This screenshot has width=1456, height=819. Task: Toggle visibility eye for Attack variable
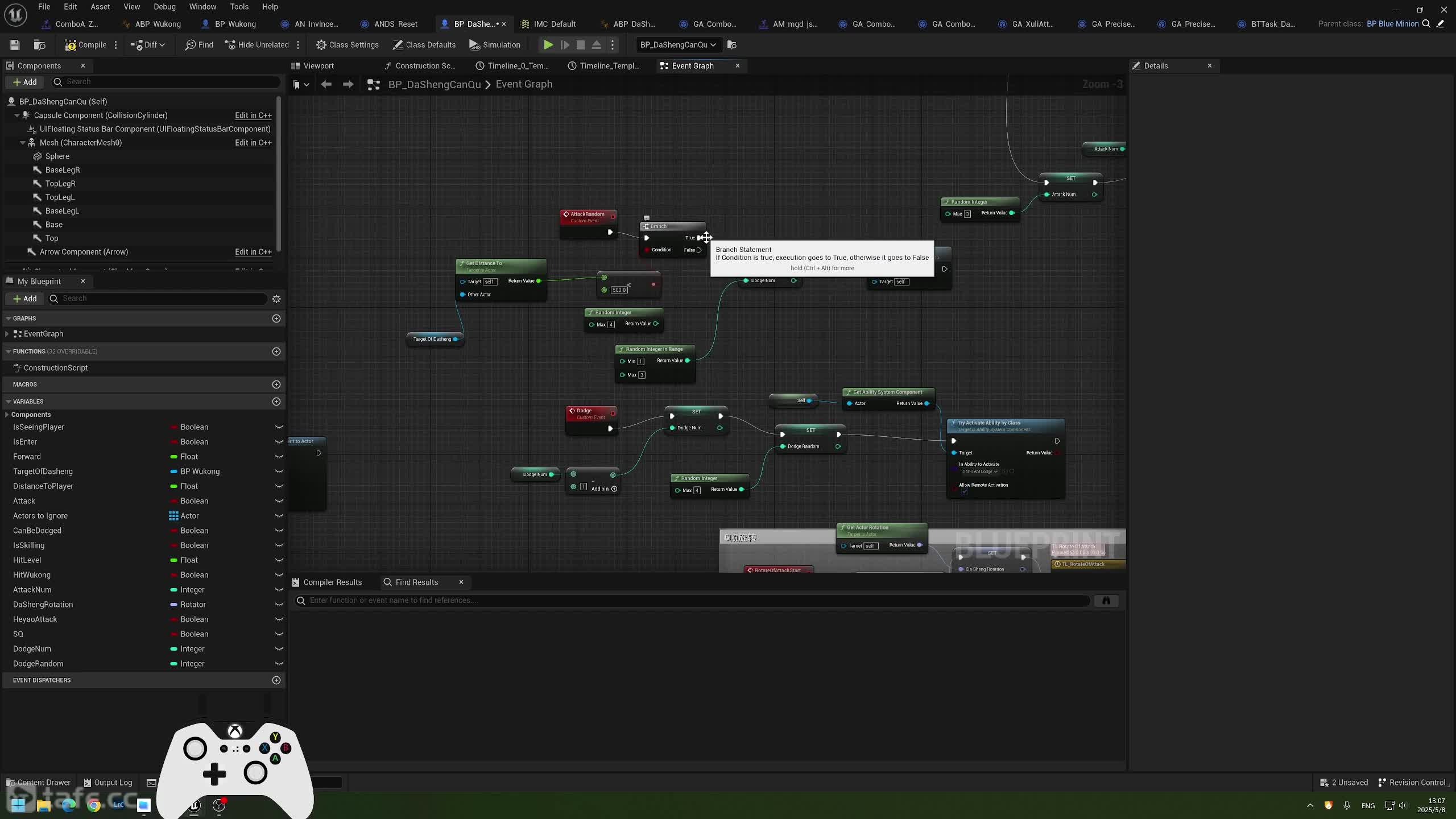coord(279,501)
